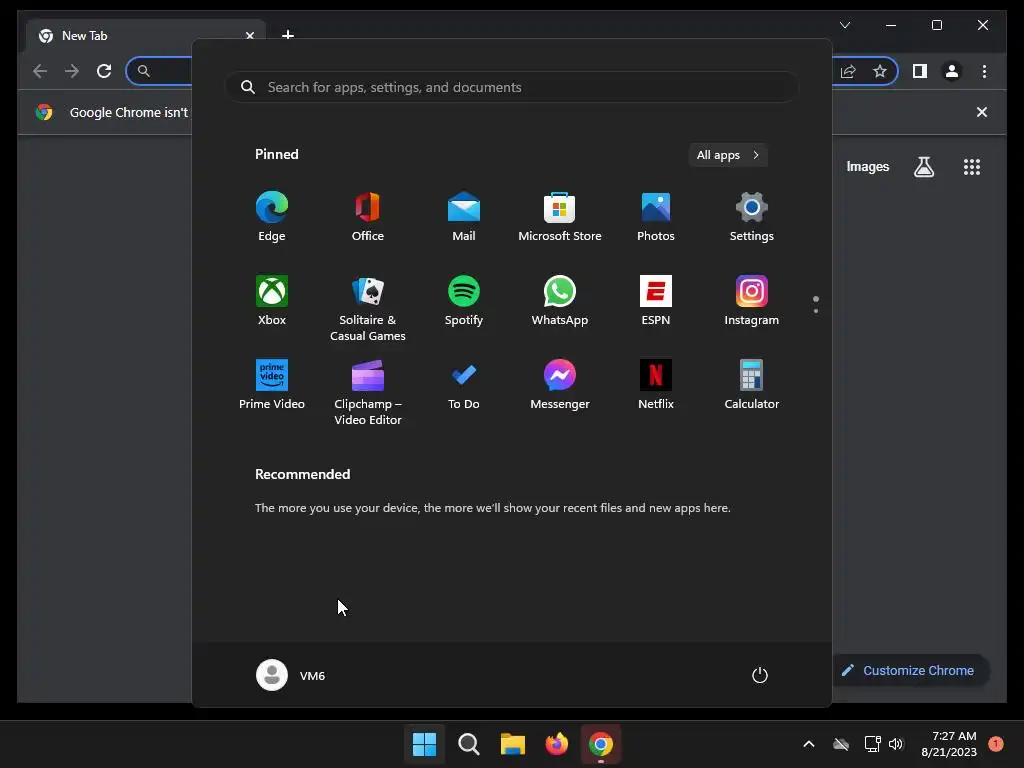This screenshot has height=768, width=1024.
Task: Open File Explorer from taskbar
Action: tap(513, 744)
